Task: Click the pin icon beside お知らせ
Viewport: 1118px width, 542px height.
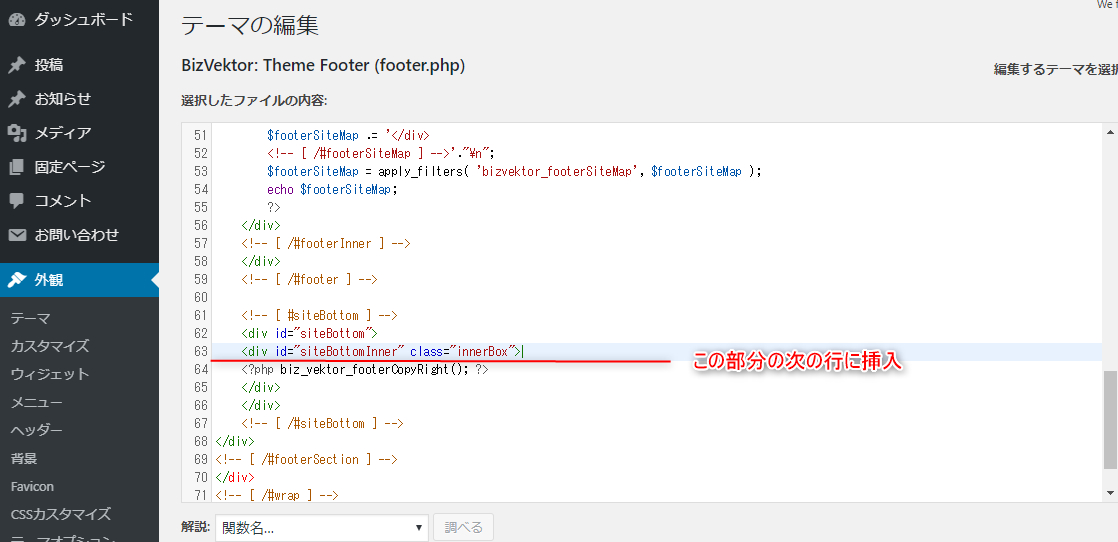Action: tap(17, 99)
